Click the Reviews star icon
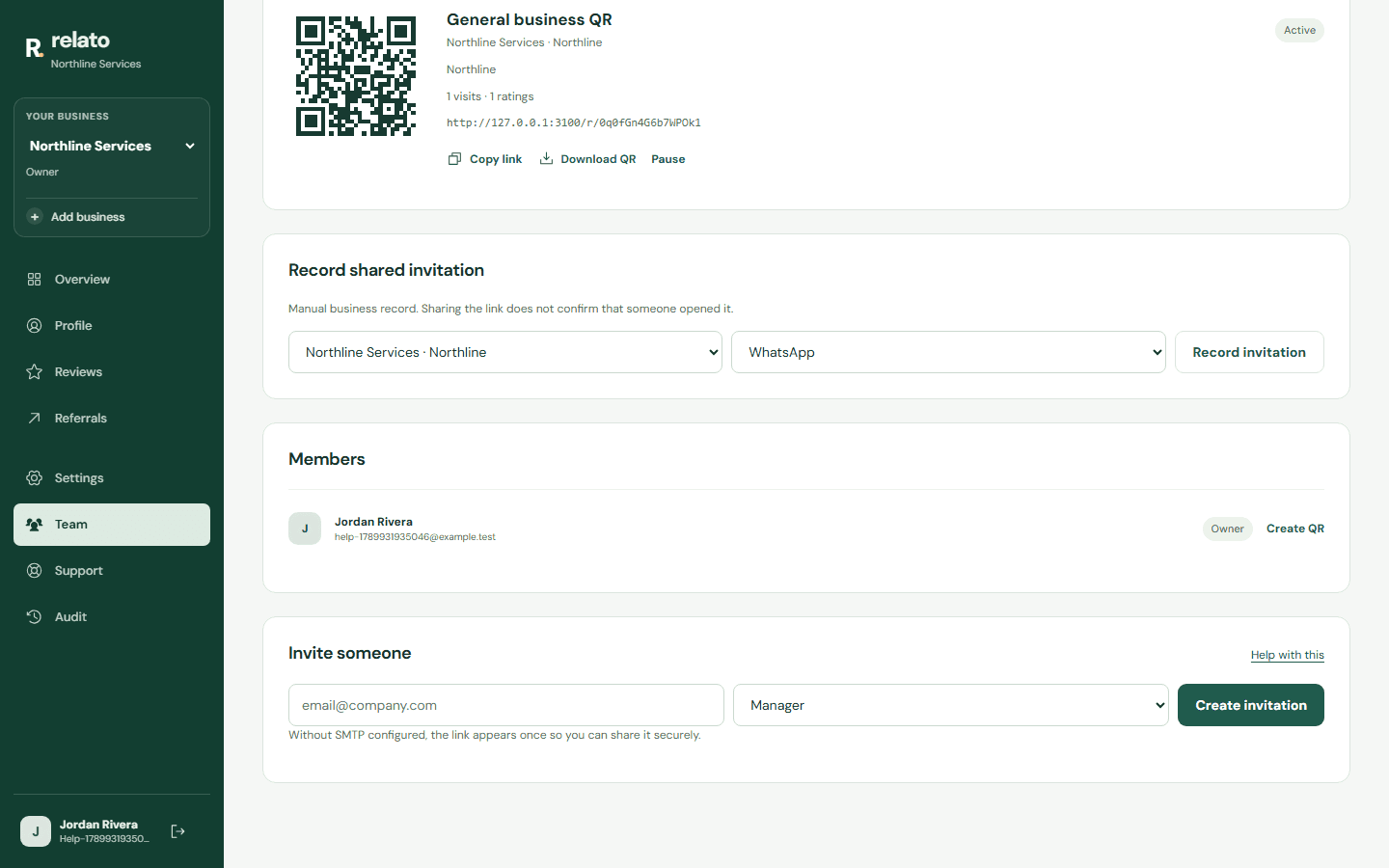 (35, 372)
